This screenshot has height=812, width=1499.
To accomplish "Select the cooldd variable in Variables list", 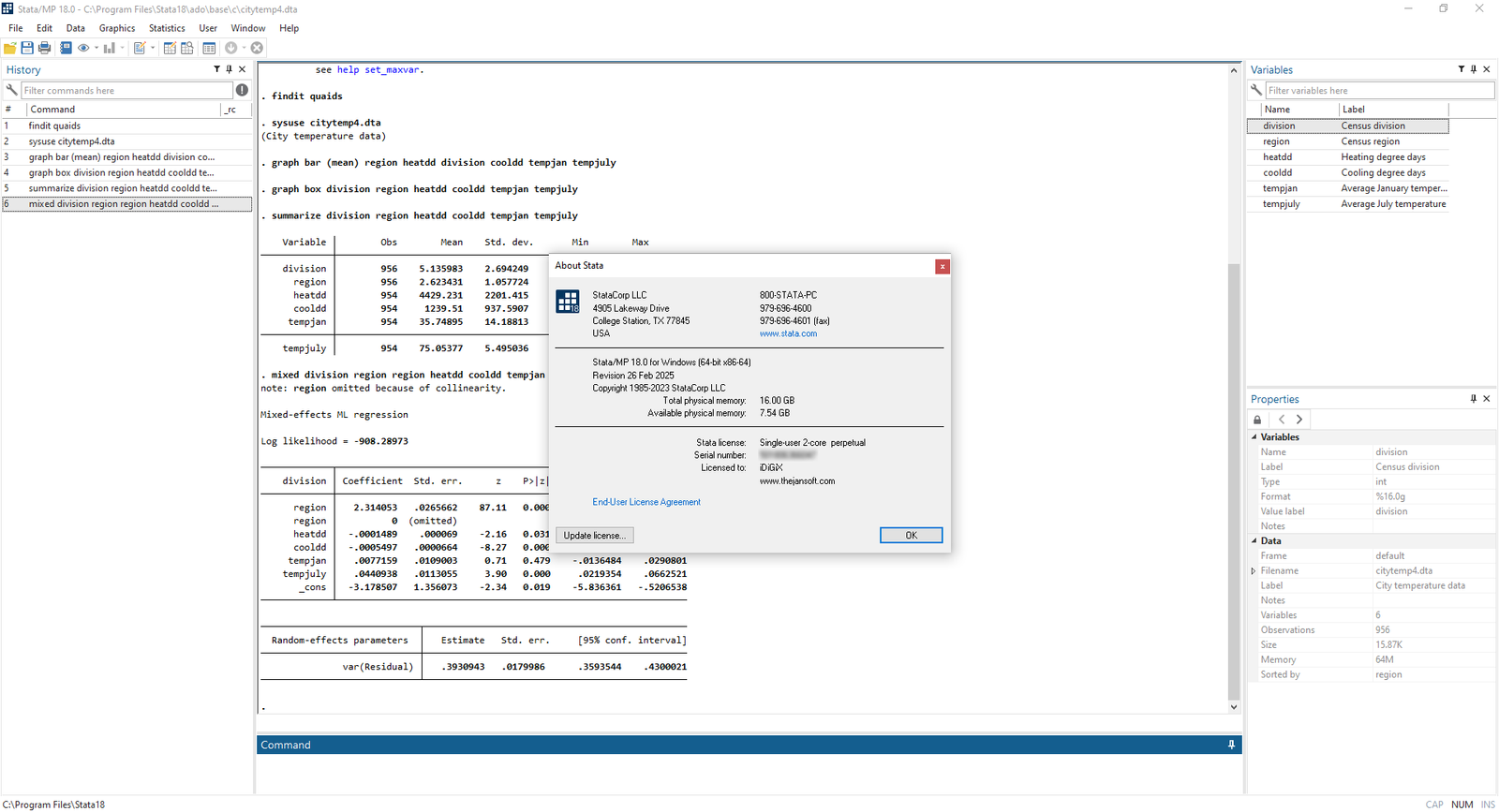I will [x=1347, y=173].
